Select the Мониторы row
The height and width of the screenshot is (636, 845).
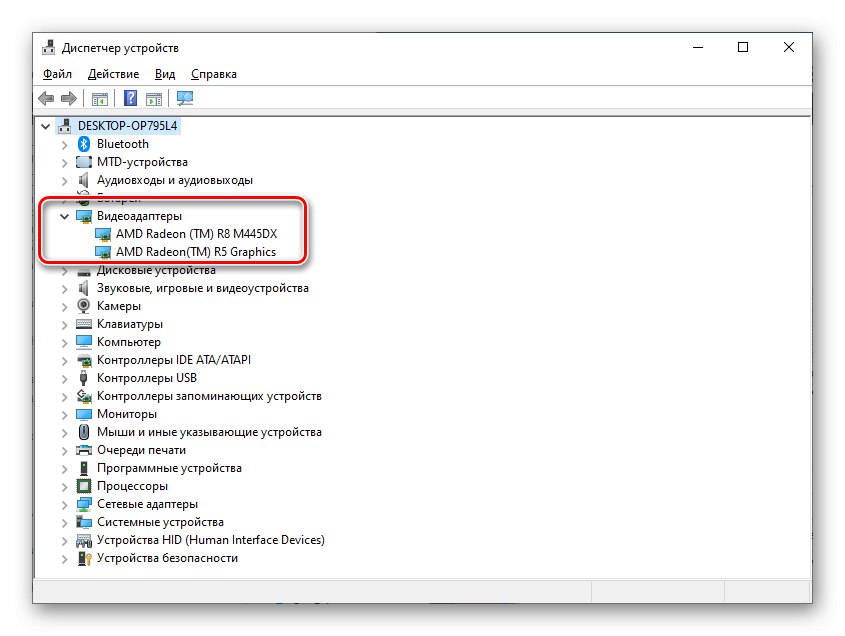coord(127,414)
